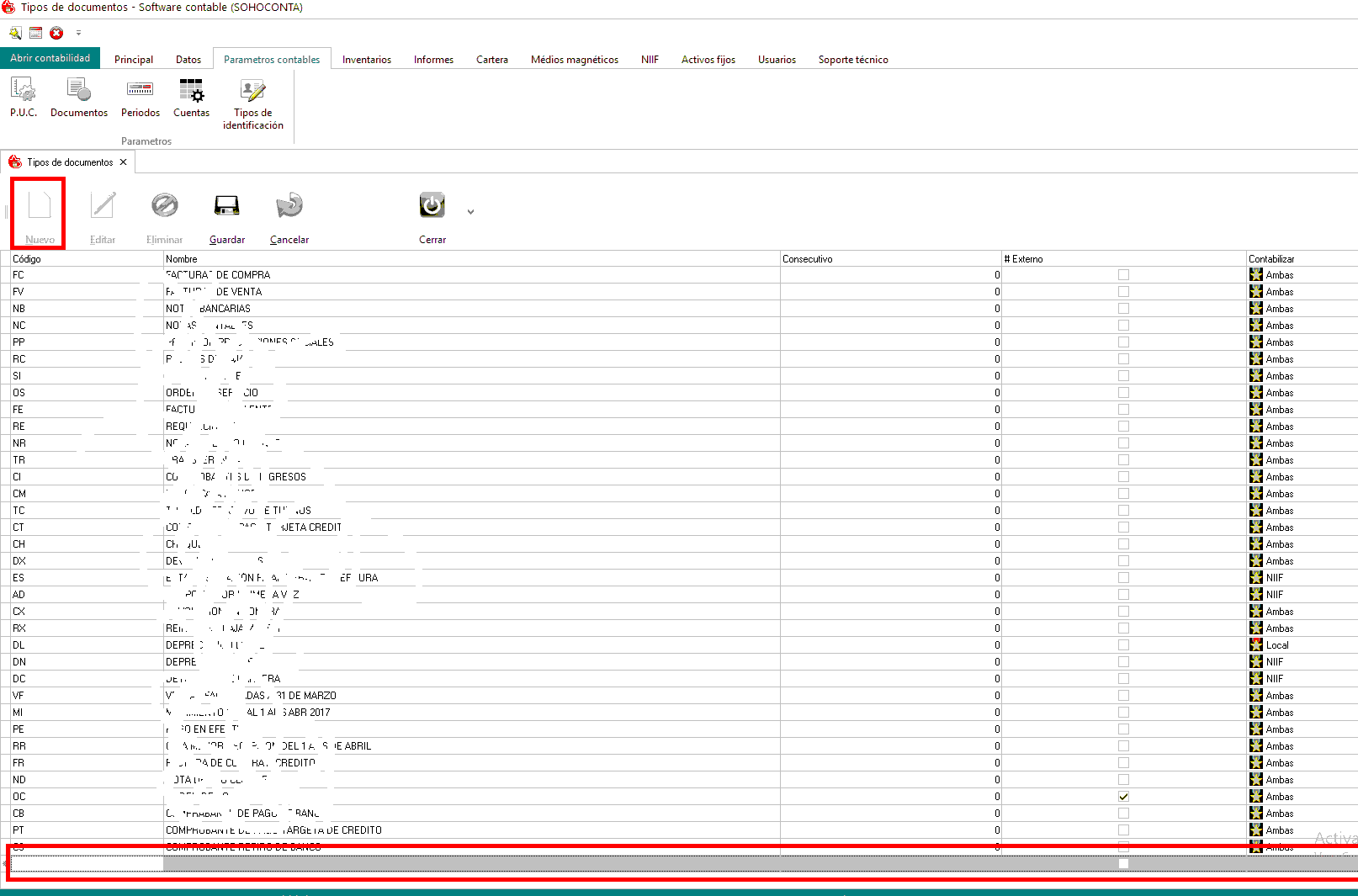Open the Periodos settings icon
Screen dimensions: 1358x896
[140, 90]
